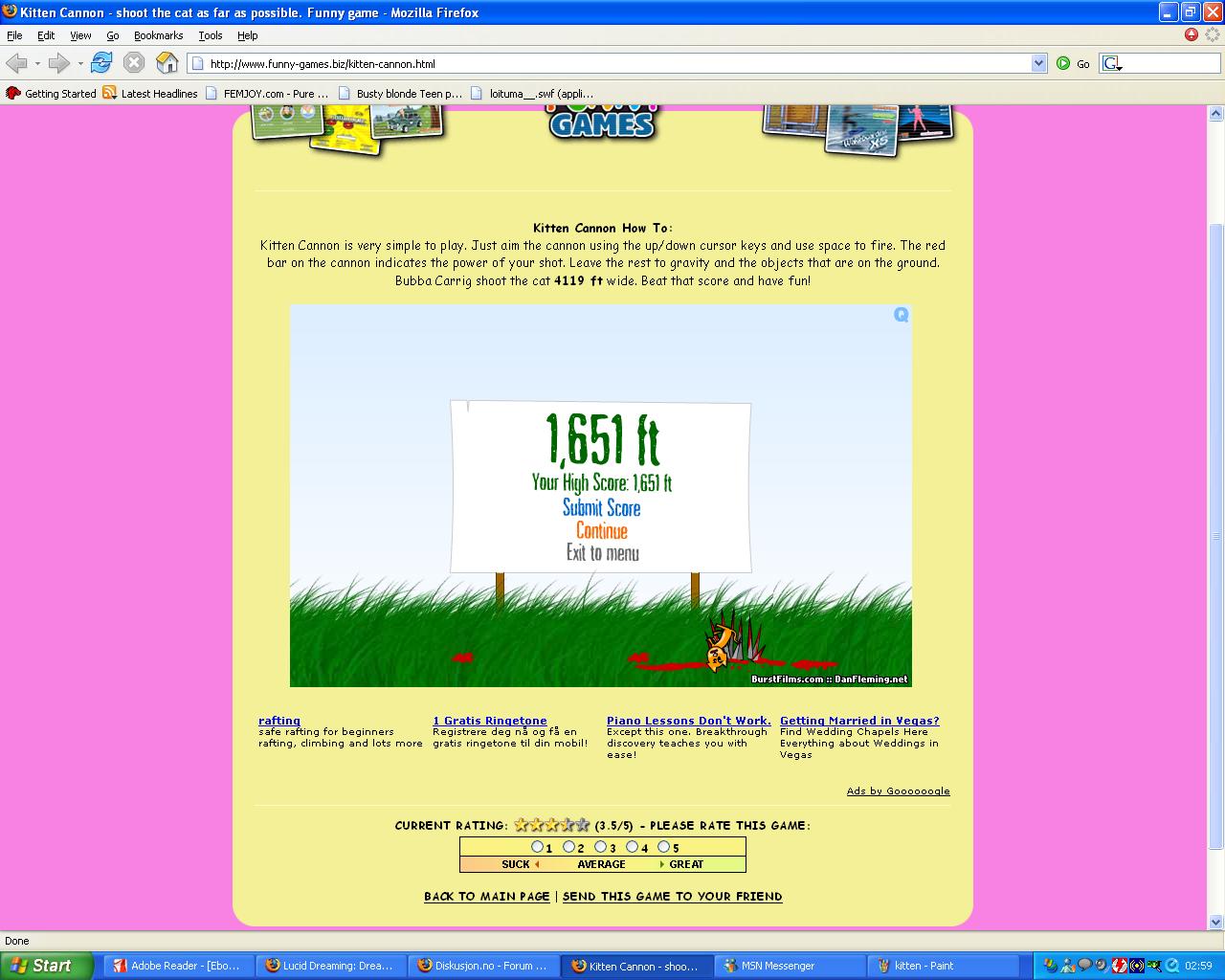Open the File menu

[x=14, y=35]
